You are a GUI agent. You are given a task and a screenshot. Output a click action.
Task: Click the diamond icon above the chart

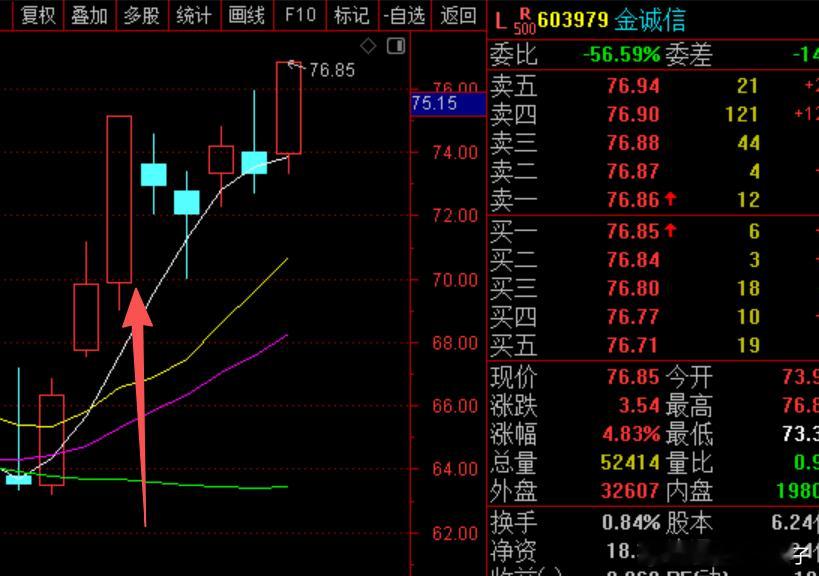tap(368, 46)
